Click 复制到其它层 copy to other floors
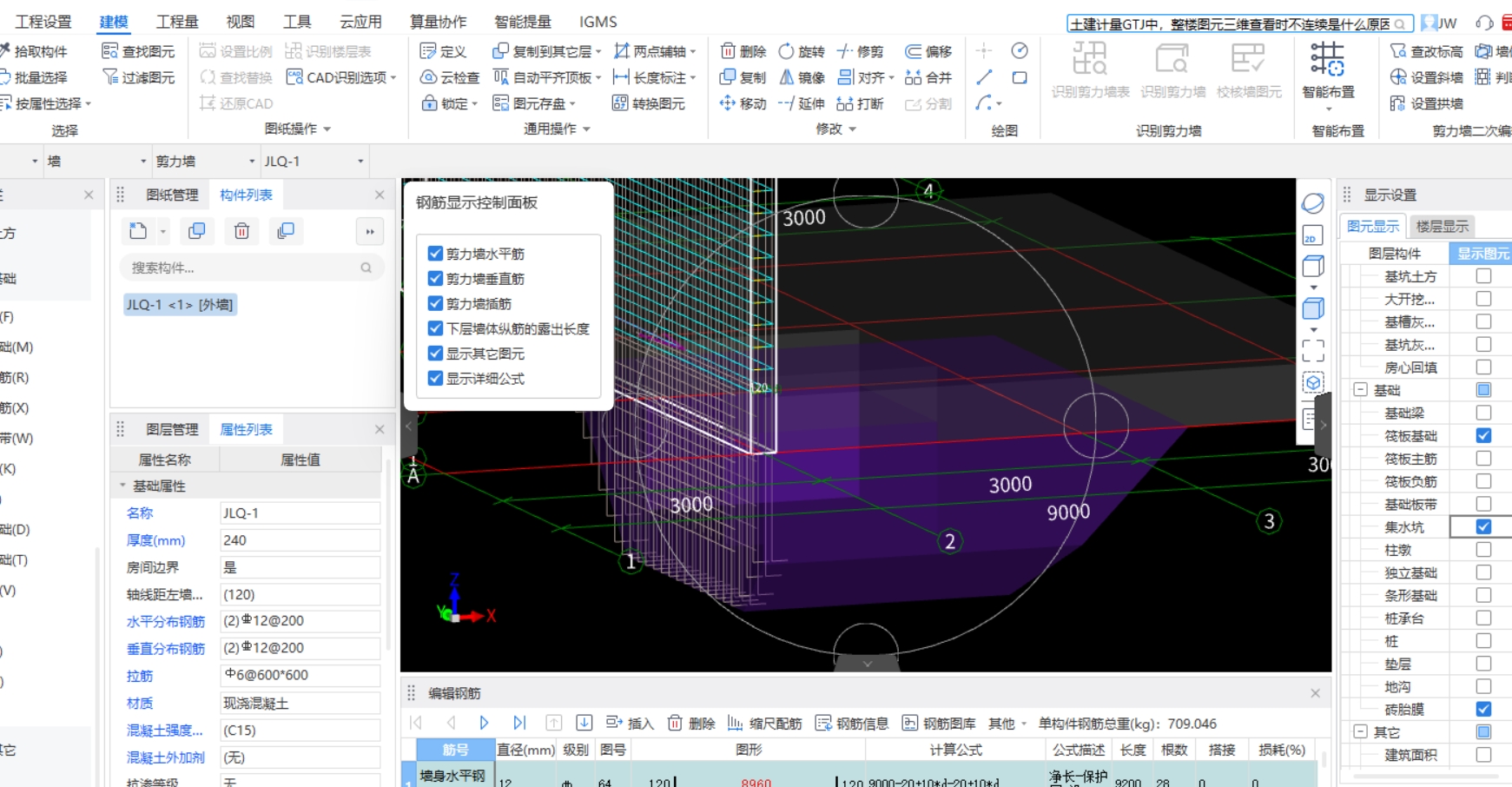The image size is (1512, 787). point(546,51)
